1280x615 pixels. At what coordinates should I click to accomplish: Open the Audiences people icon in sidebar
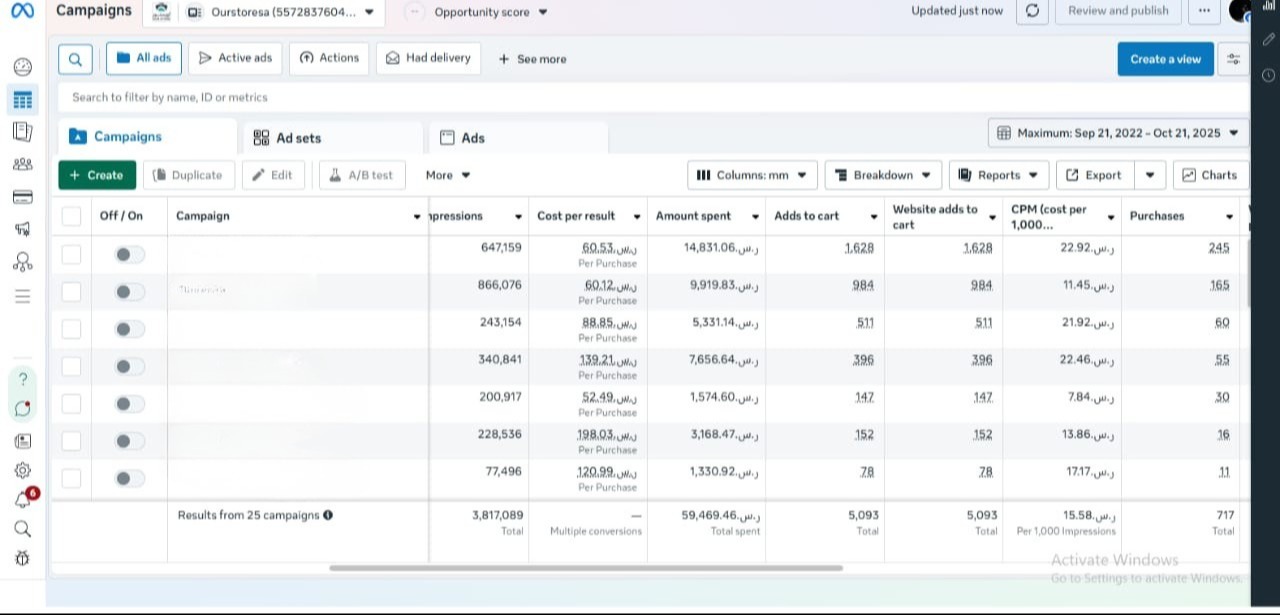[22, 164]
